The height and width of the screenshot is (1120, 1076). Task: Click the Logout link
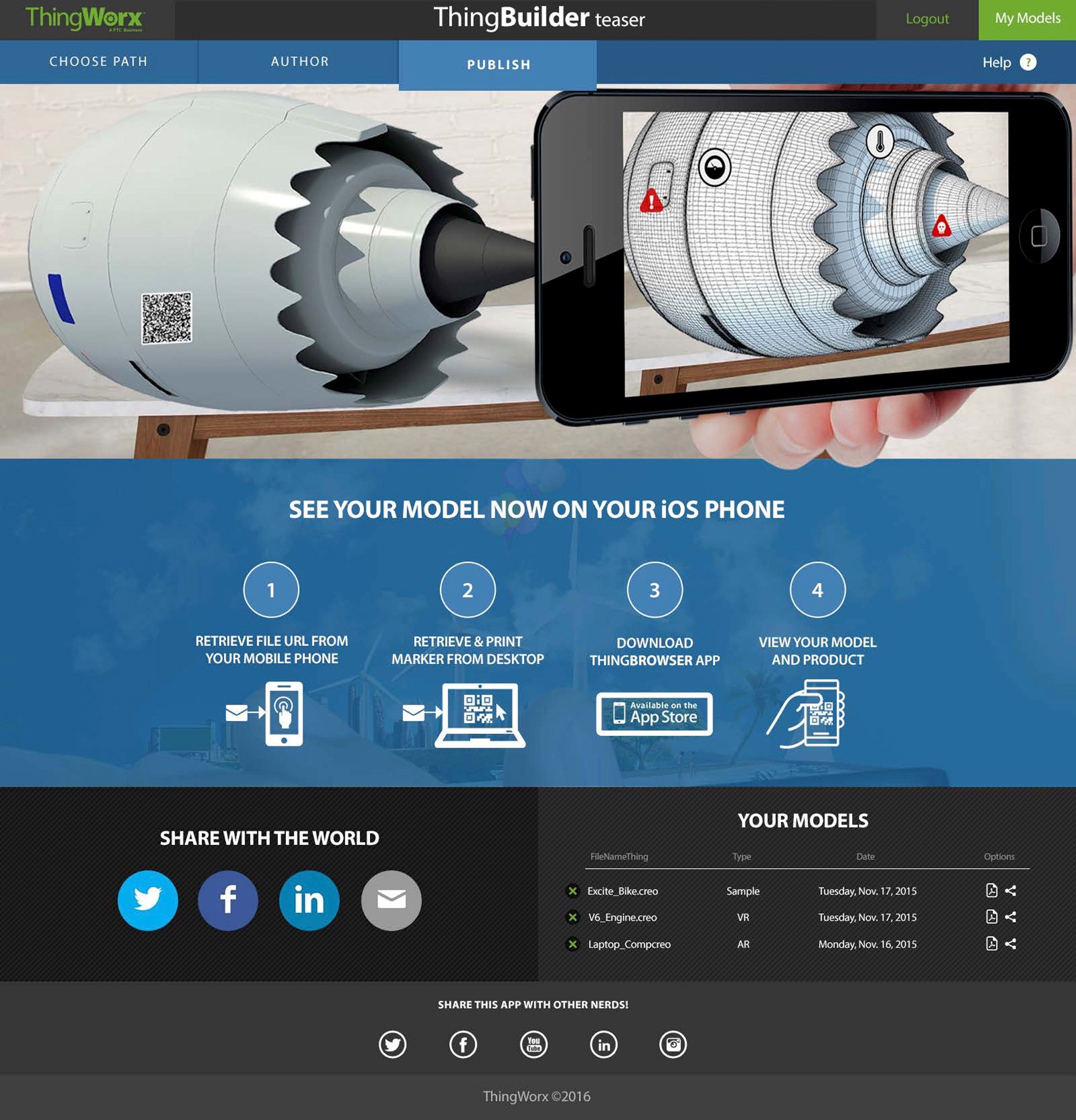pos(927,19)
